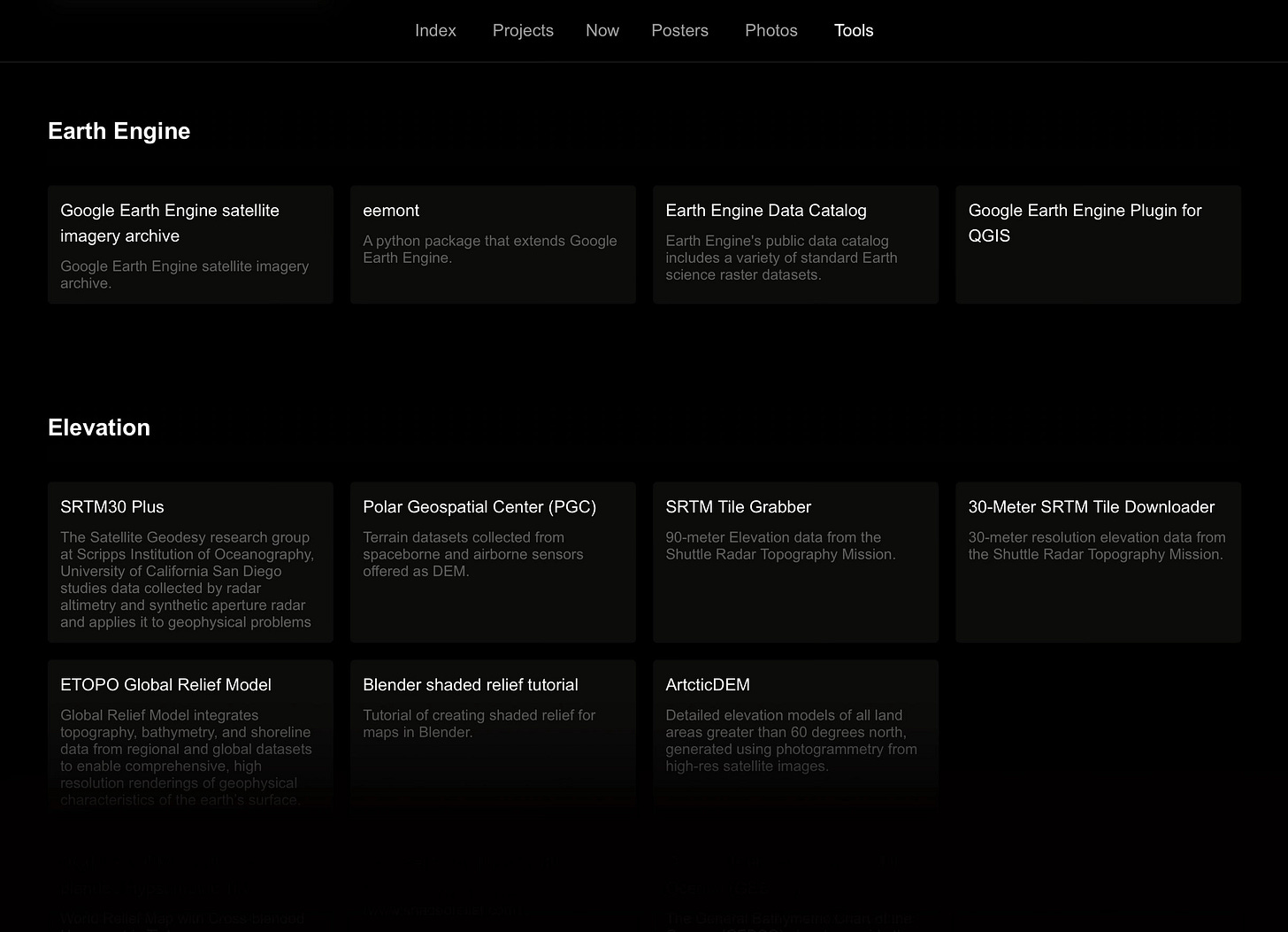Open the Blender shaded relief tutorial card

(493, 735)
